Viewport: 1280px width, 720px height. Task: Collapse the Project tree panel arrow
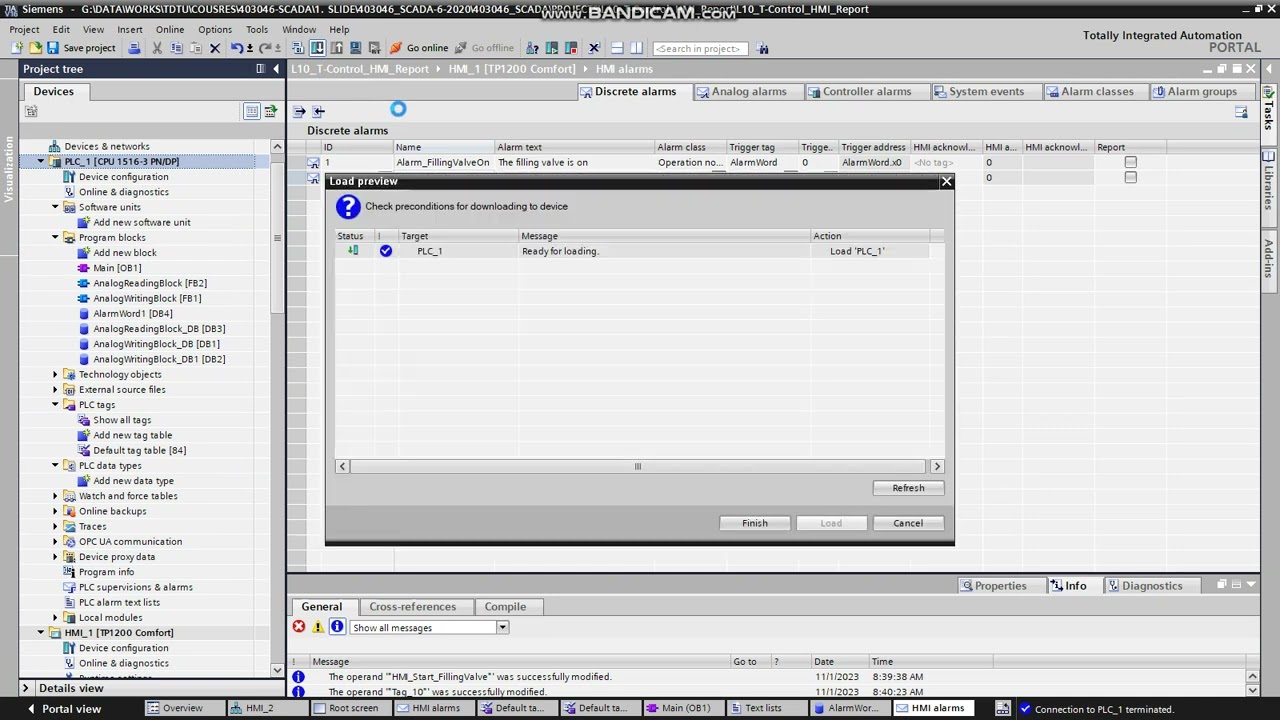[x=275, y=69]
